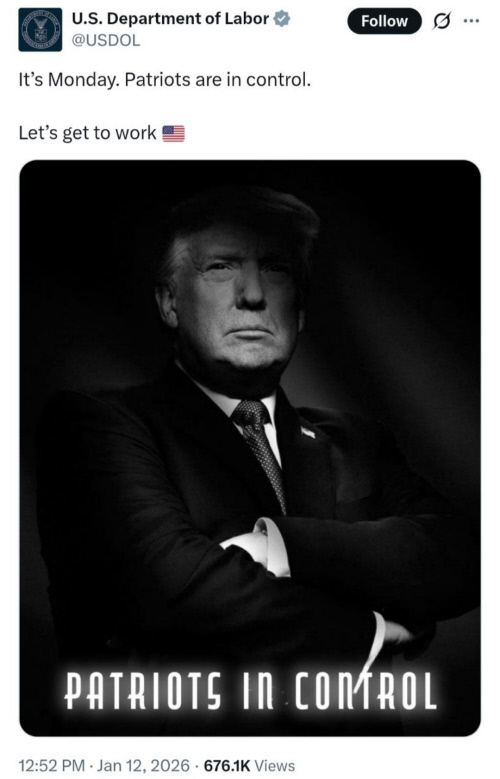
Task: Click the blue verified badge
Action: 282,19
